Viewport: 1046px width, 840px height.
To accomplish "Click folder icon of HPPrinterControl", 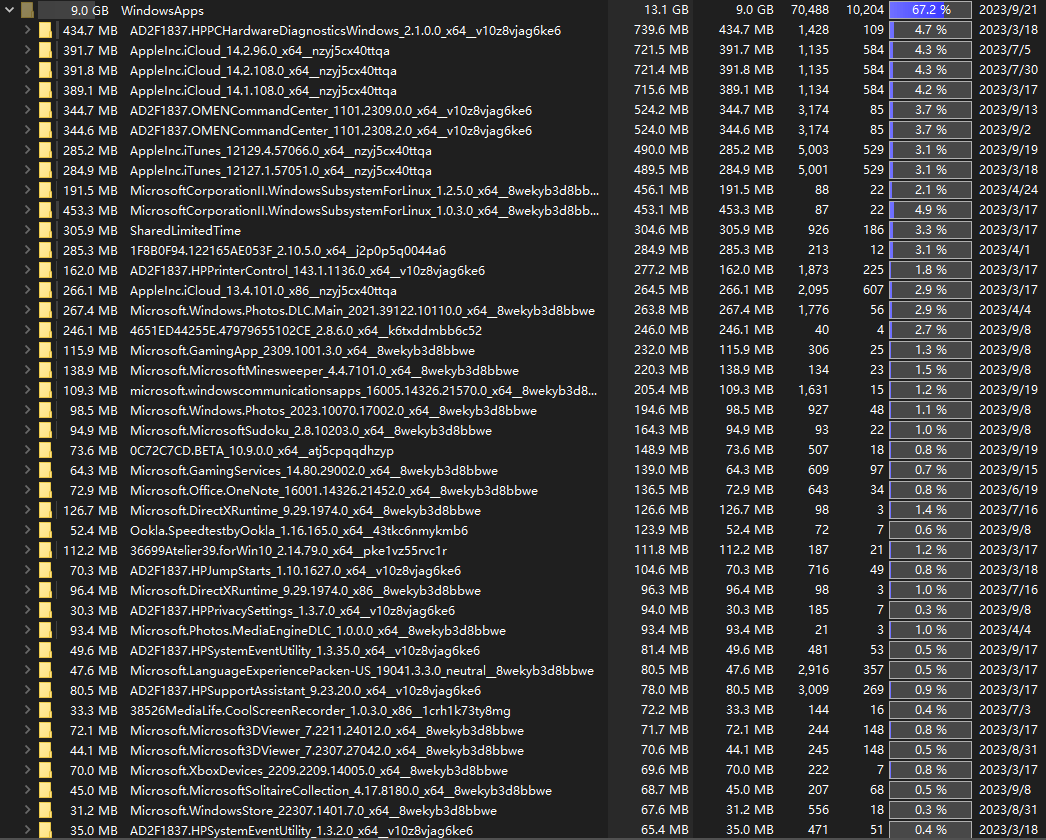I will pyautogui.click(x=45, y=270).
